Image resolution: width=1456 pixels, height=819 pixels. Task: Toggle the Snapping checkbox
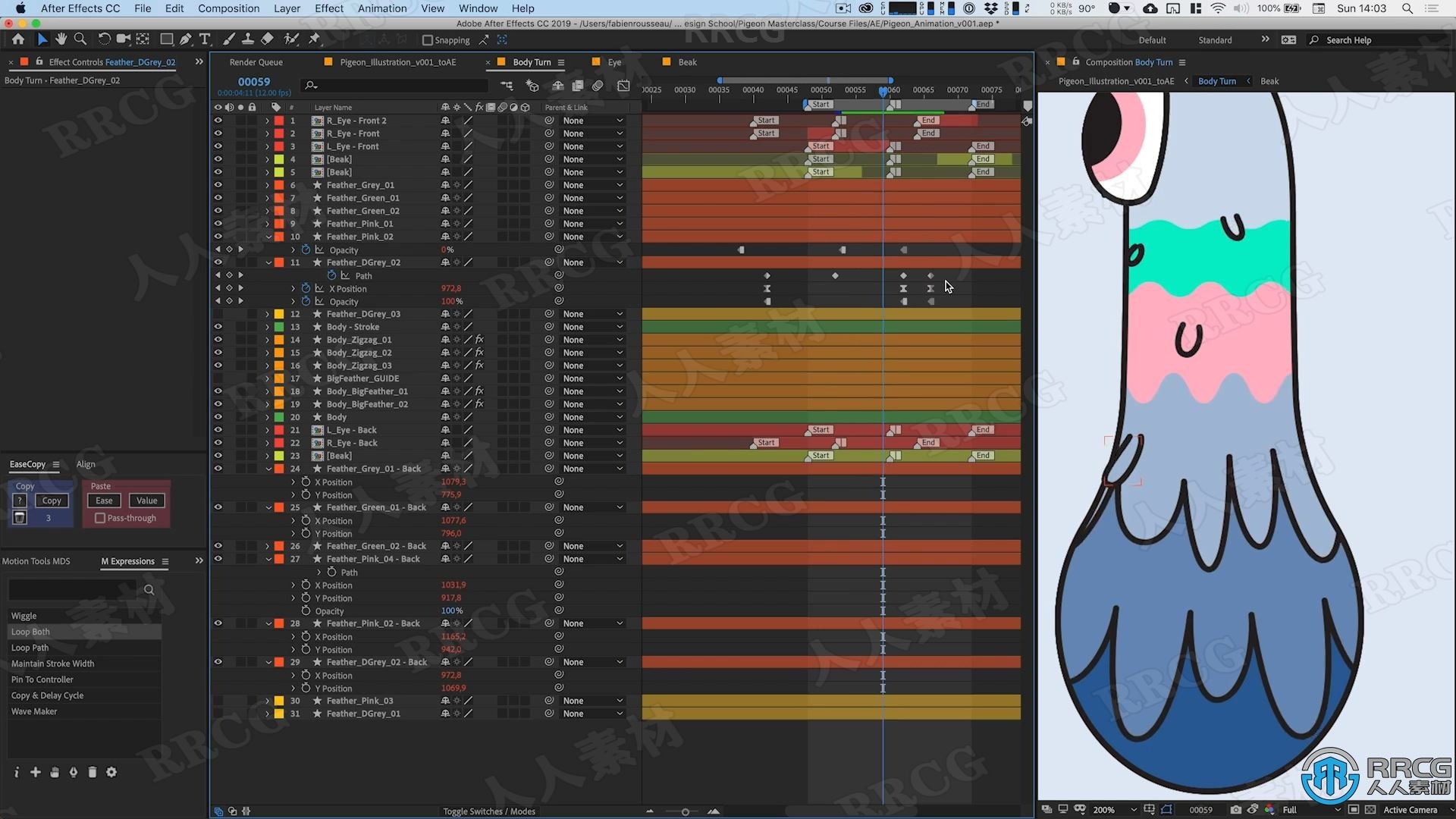[427, 40]
